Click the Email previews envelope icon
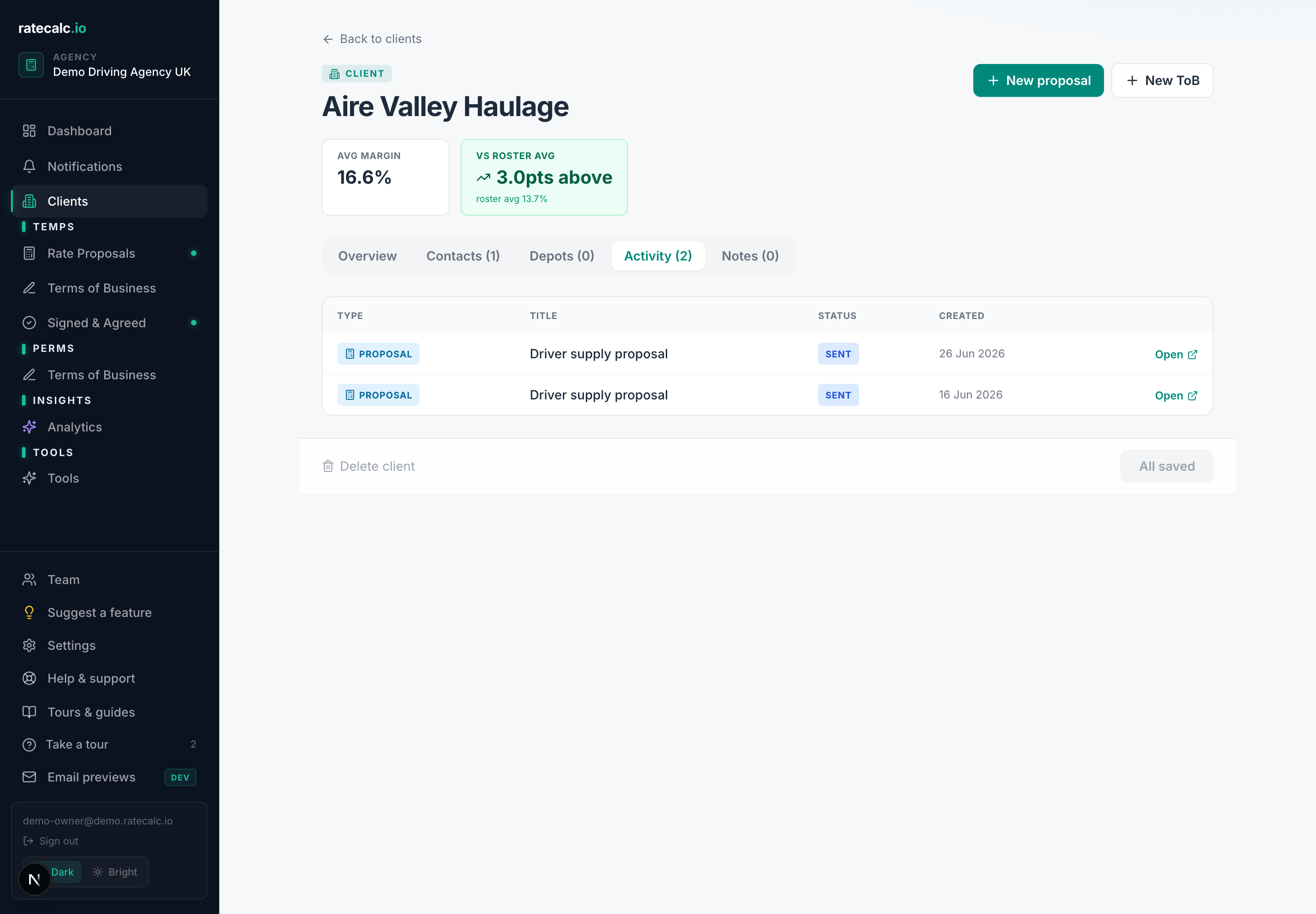Viewport: 1316px width, 914px height. (29, 777)
